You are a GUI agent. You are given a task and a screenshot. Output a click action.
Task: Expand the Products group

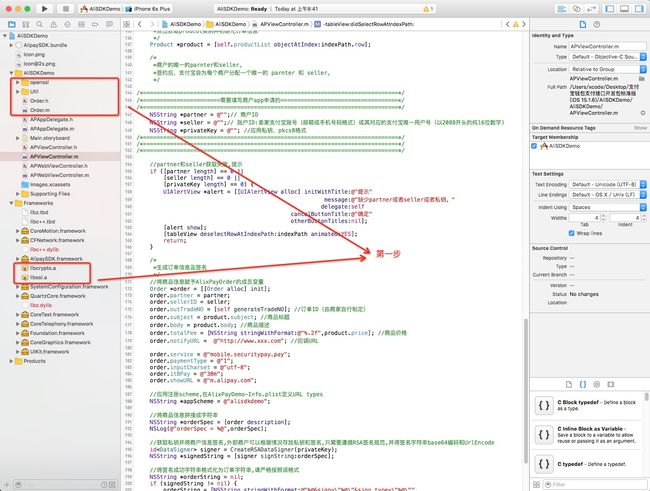coord(11,361)
